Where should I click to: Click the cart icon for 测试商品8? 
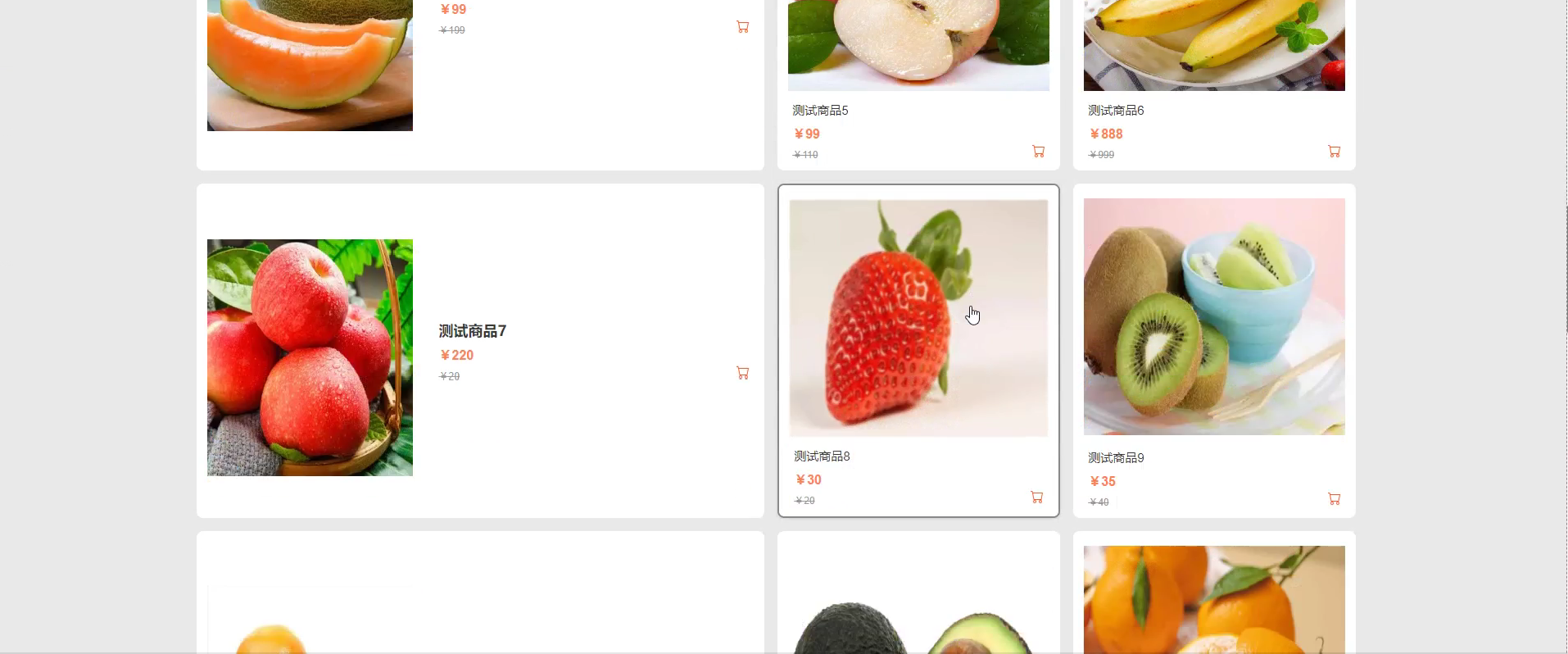(x=1037, y=497)
